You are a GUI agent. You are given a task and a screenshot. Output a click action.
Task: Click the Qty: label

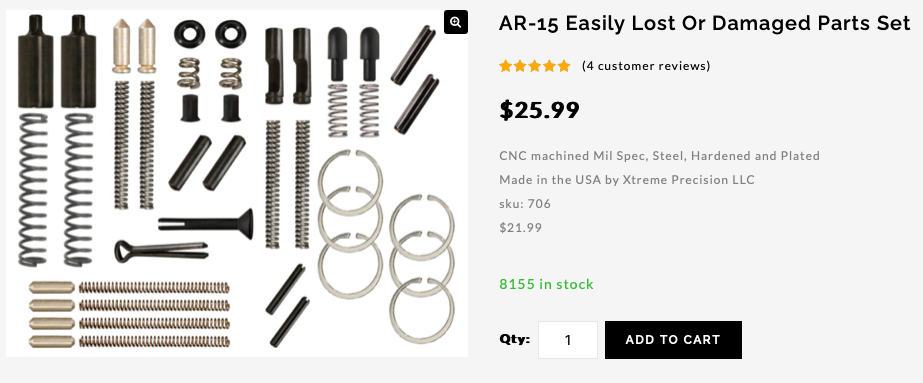(x=514, y=339)
